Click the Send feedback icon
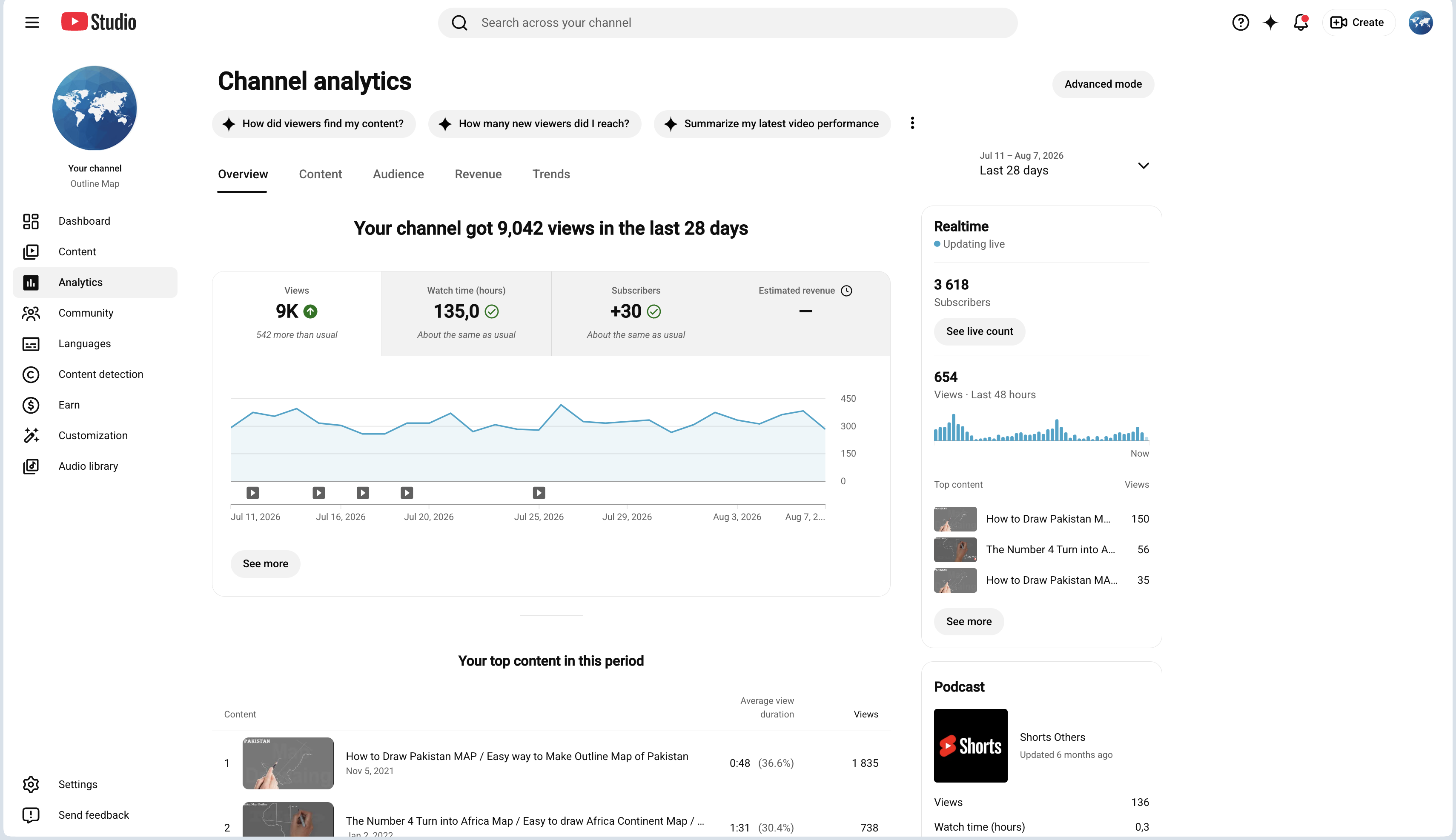Image resolution: width=1456 pixels, height=840 pixels. click(31, 814)
